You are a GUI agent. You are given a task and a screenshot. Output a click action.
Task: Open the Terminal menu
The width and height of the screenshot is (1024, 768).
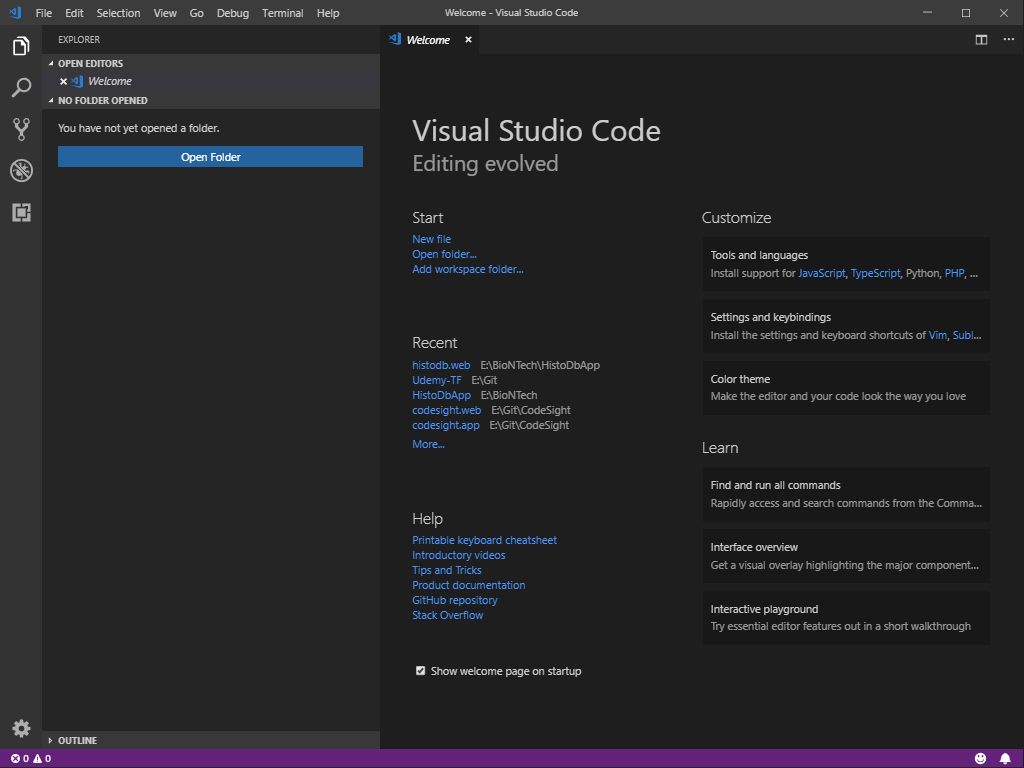282,13
